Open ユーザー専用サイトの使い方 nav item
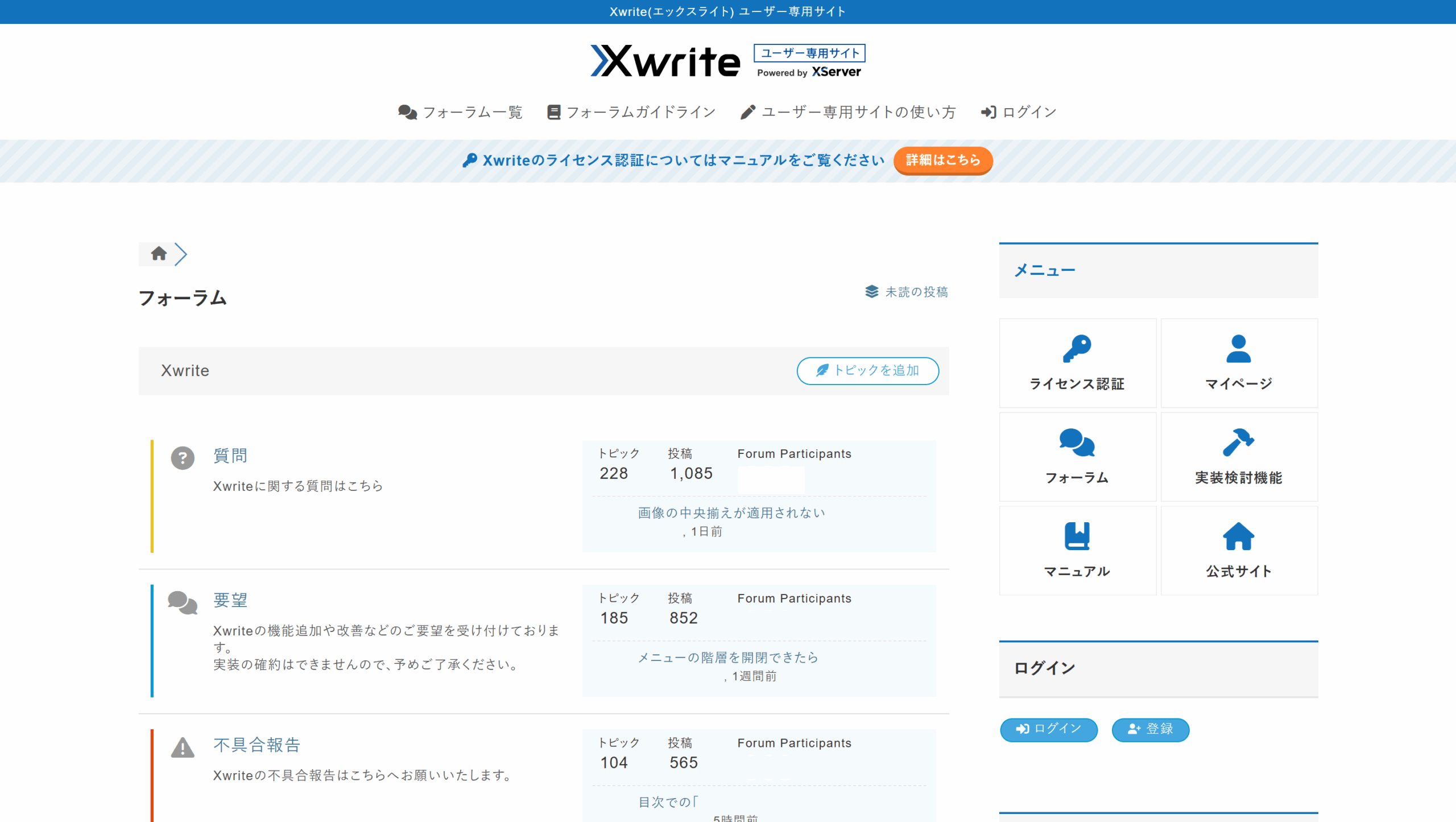Image resolution: width=1456 pixels, height=822 pixels. (848, 112)
